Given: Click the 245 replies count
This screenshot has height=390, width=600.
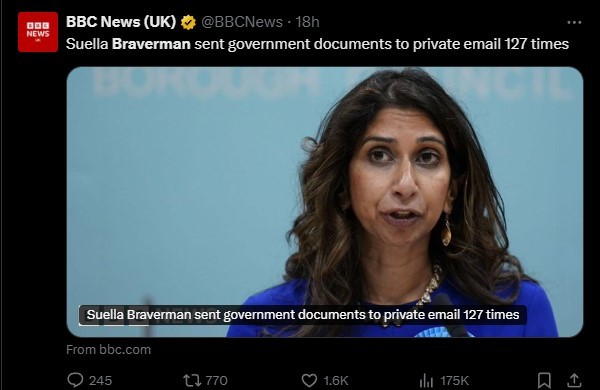Looking at the screenshot, I should tap(101, 380).
